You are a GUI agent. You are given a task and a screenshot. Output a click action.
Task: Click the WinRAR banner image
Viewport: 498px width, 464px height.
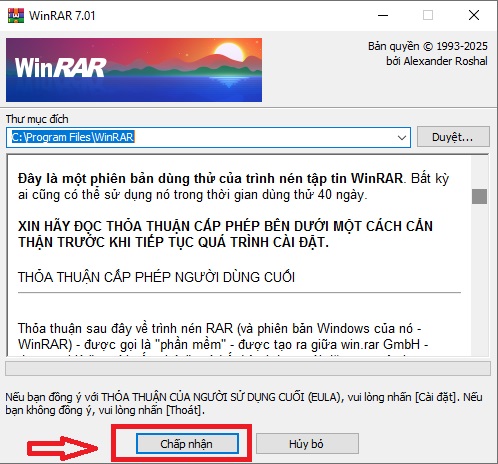tap(134, 70)
